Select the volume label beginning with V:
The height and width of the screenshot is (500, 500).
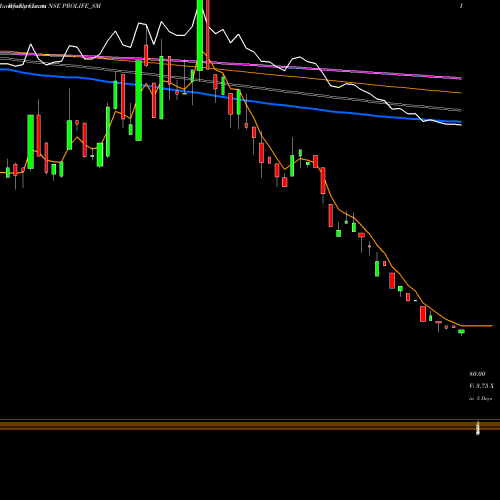coord(481,386)
